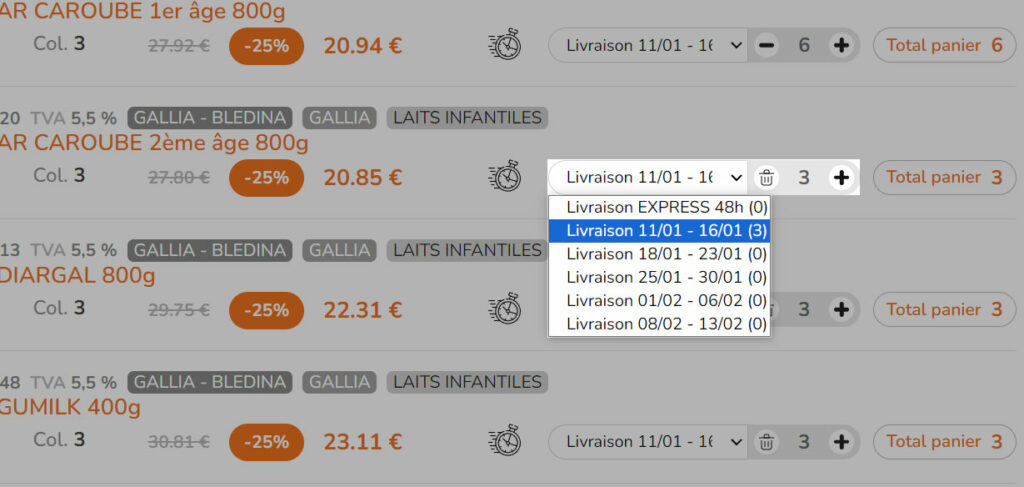Click the GALLIA - BLEDINA tag above GUMILK 400g

pos(210,381)
